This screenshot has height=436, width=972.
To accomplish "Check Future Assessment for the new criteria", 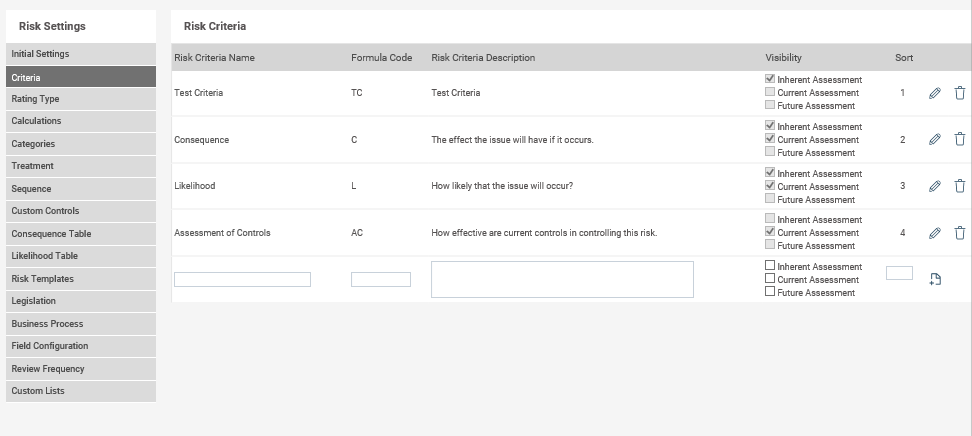I will pyautogui.click(x=770, y=291).
